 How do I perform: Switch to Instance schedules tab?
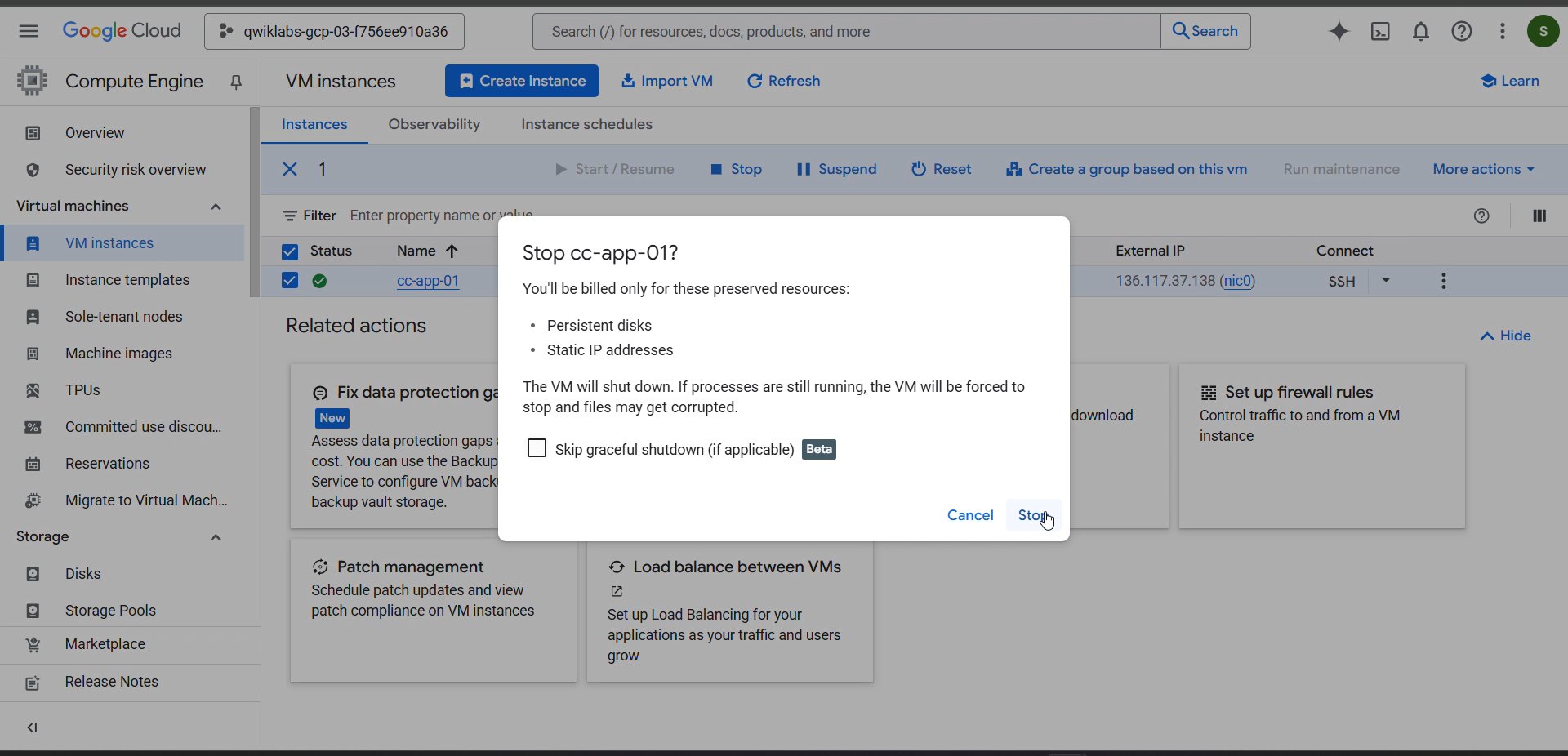click(586, 124)
